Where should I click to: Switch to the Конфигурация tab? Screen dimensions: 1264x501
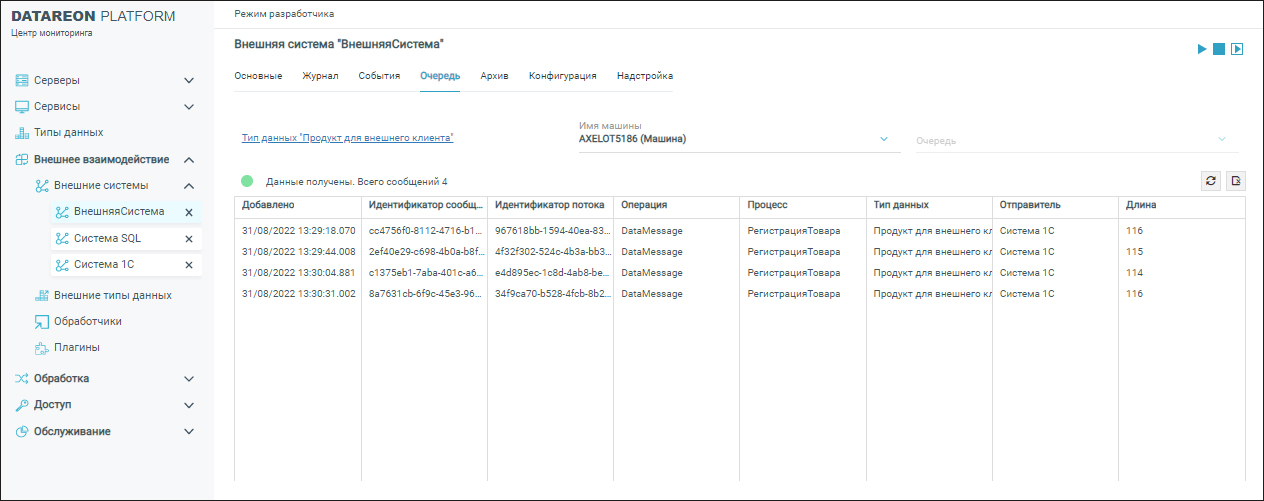pyautogui.click(x=562, y=76)
